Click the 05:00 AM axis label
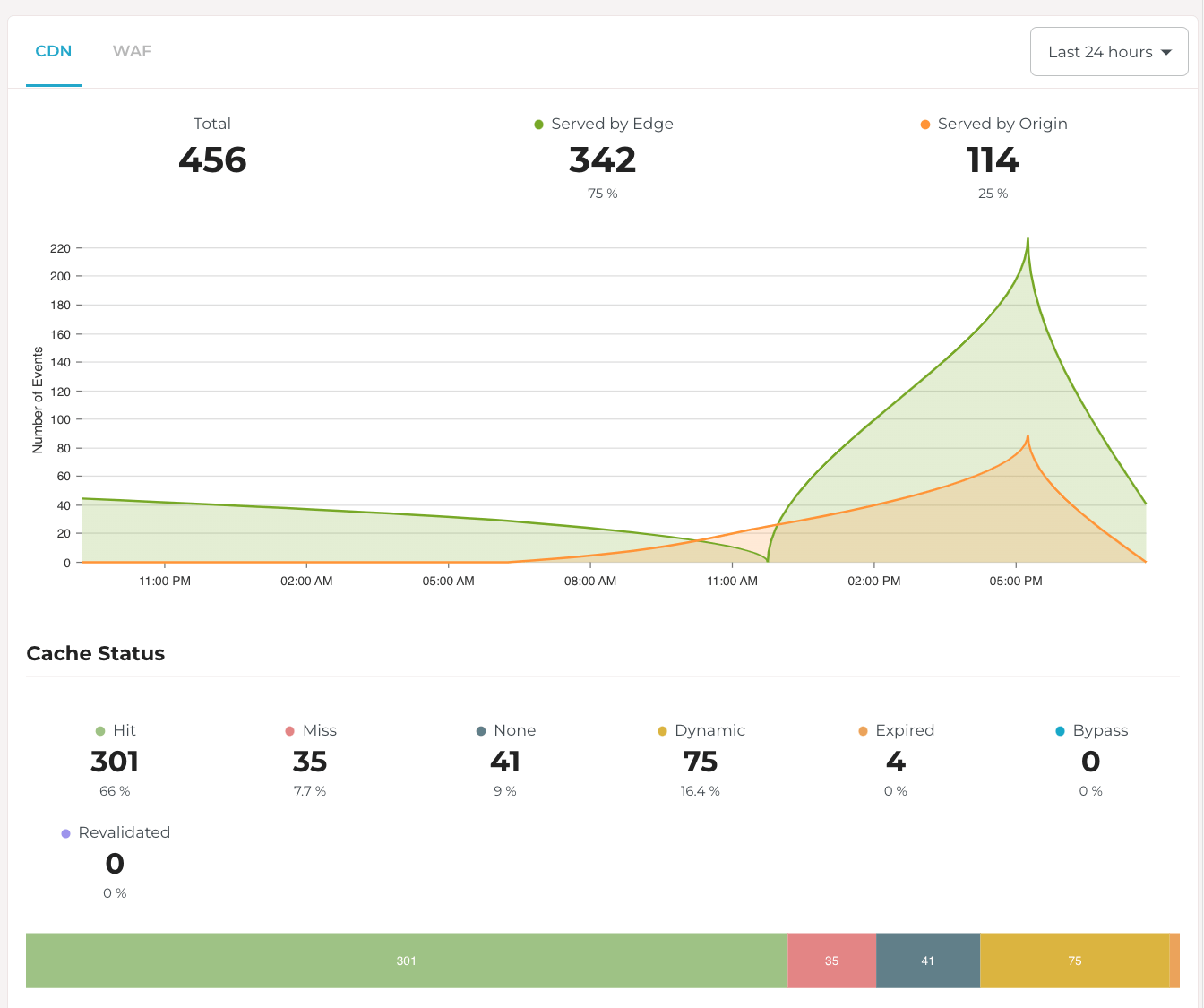This screenshot has width=1204, height=1008. coord(449,581)
